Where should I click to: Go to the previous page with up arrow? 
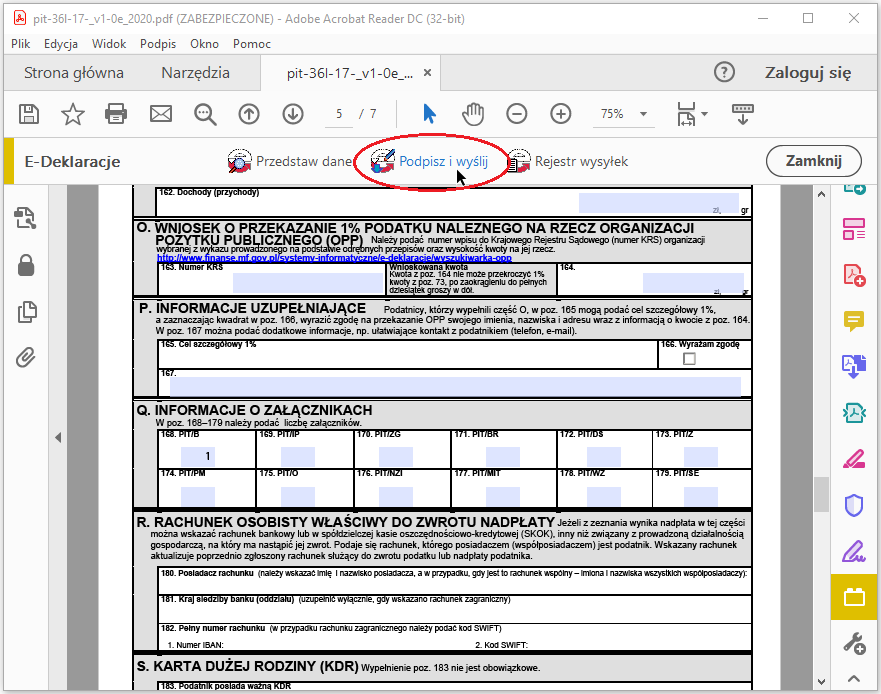[x=249, y=114]
